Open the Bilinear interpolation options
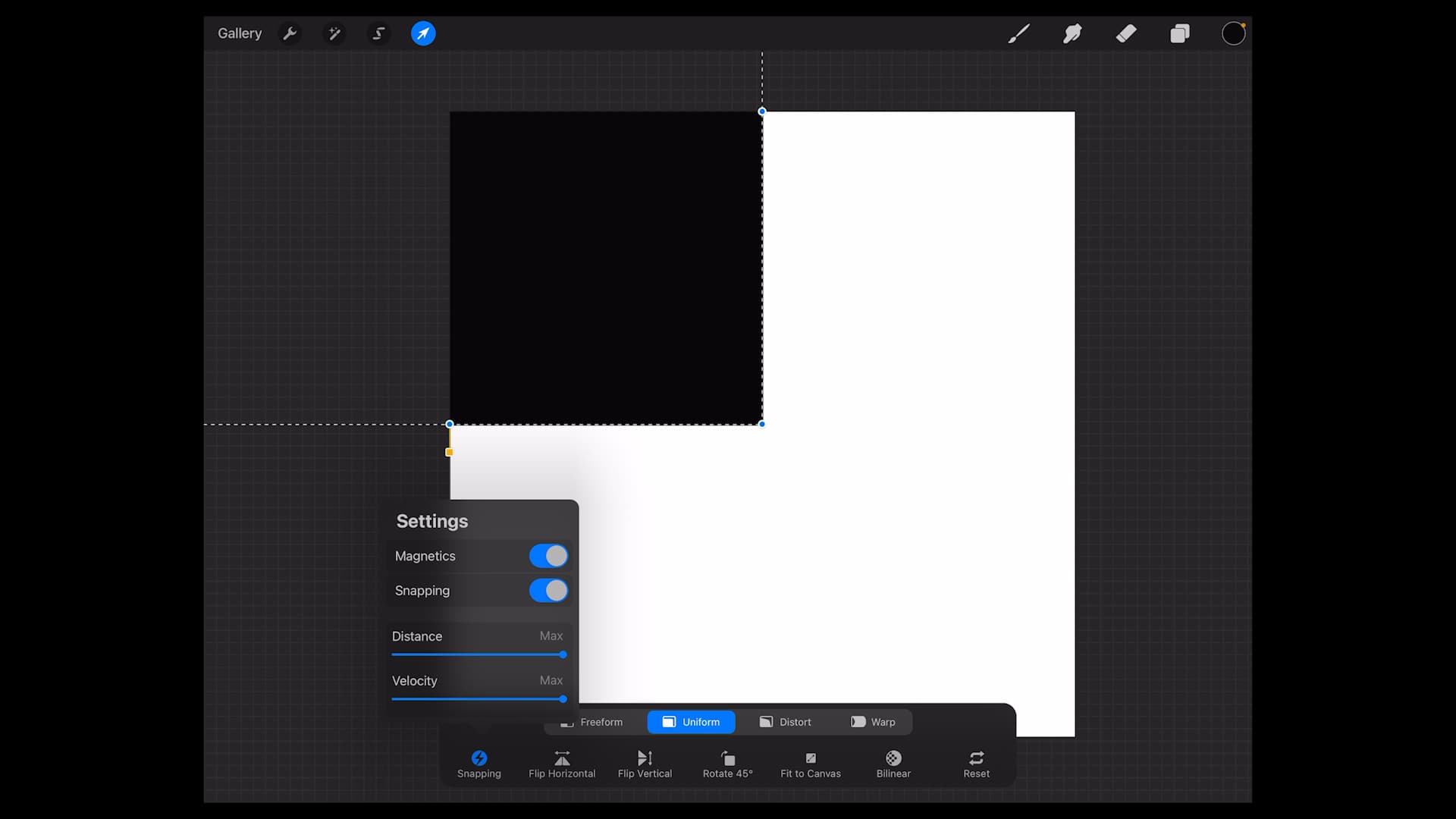 pos(893,763)
